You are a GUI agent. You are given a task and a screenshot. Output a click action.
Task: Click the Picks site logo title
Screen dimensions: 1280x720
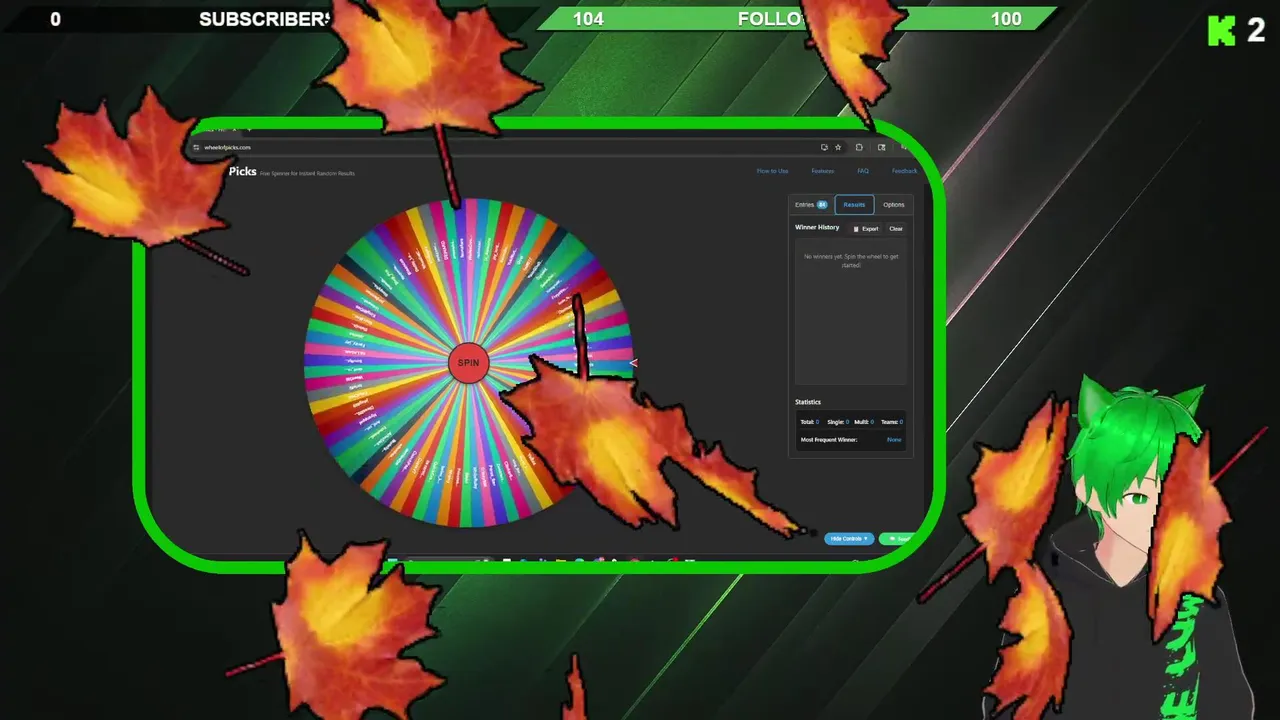(242, 172)
